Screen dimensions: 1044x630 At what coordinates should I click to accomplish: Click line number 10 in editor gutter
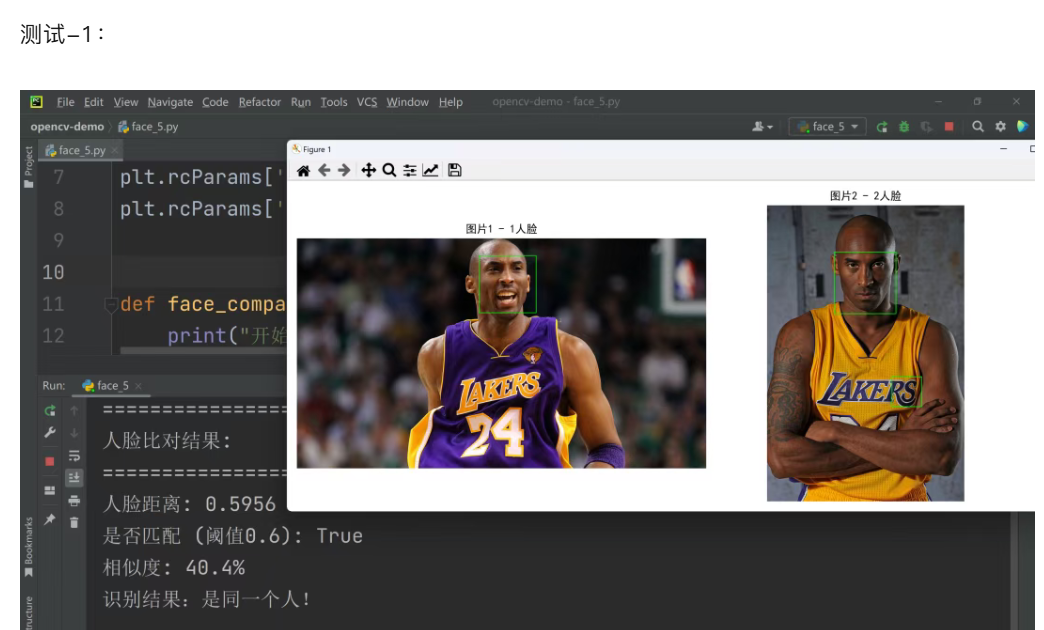click(x=53, y=272)
